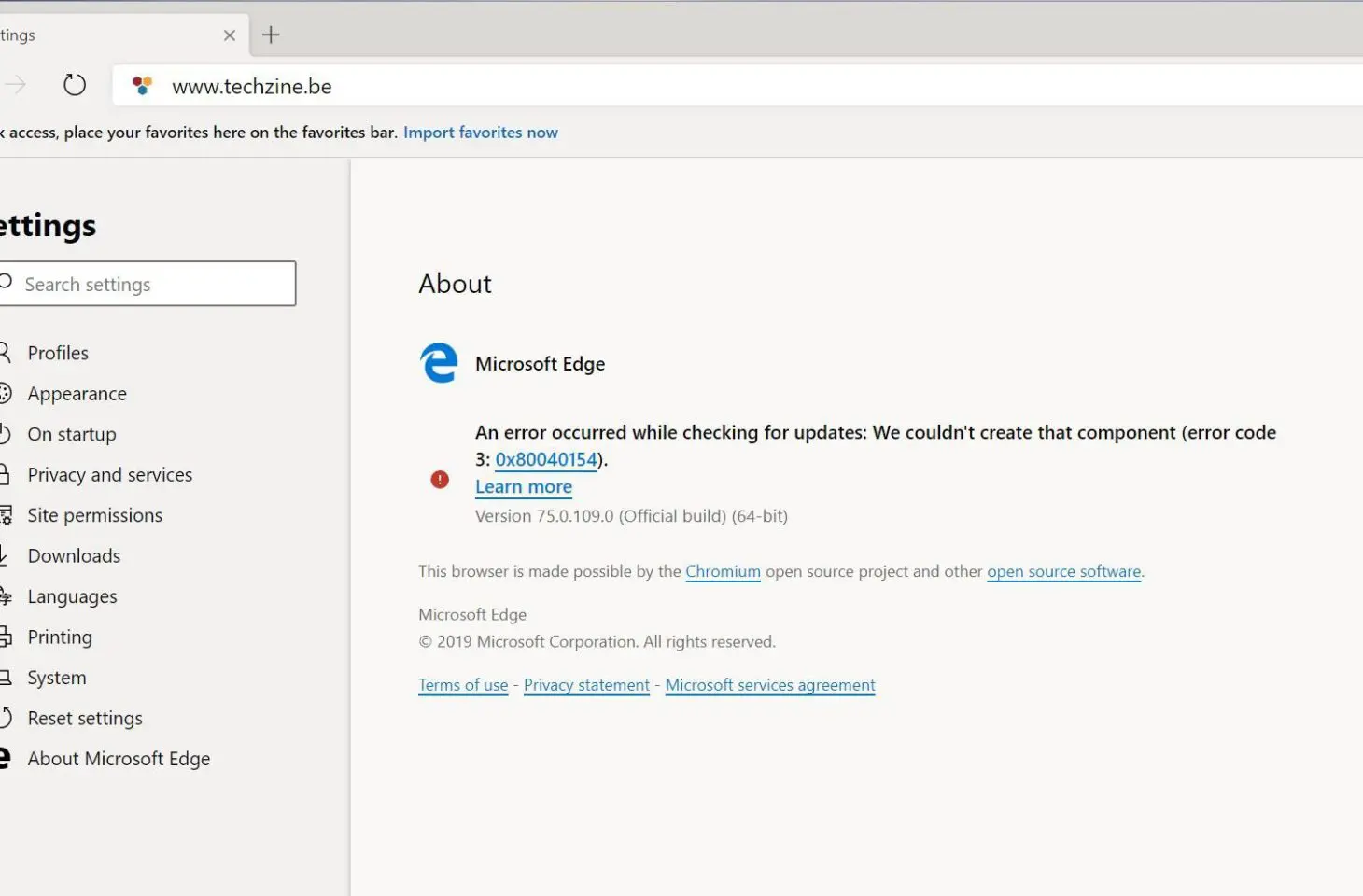Open the Privacy and services icon
The image size is (1363, 896).
pyautogui.click(x=4, y=474)
